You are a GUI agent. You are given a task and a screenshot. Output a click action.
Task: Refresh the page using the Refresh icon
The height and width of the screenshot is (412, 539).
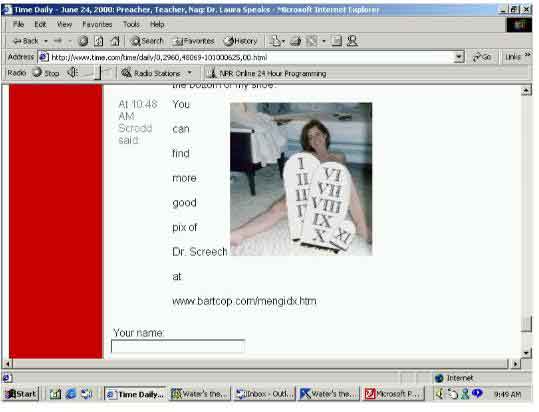click(x=99, y=41)
